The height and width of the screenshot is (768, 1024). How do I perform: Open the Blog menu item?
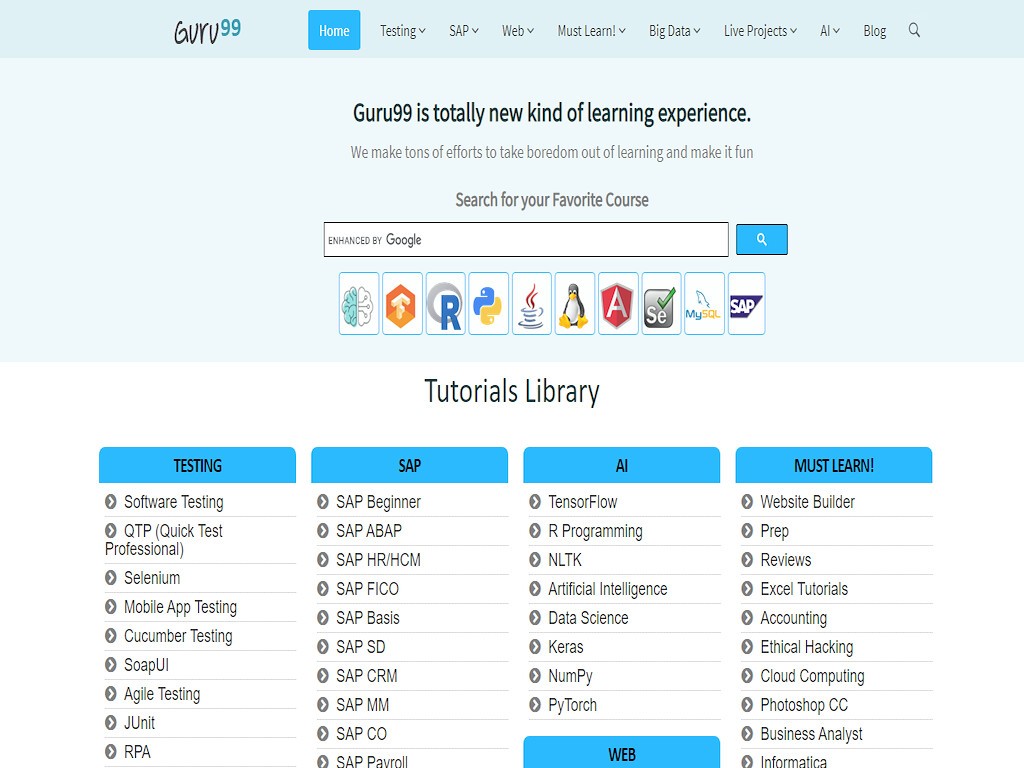click(874, 31)
